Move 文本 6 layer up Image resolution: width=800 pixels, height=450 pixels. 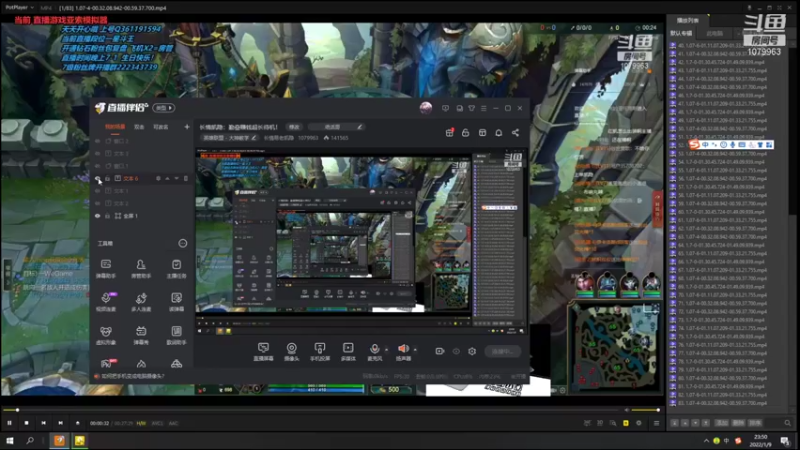167,179
